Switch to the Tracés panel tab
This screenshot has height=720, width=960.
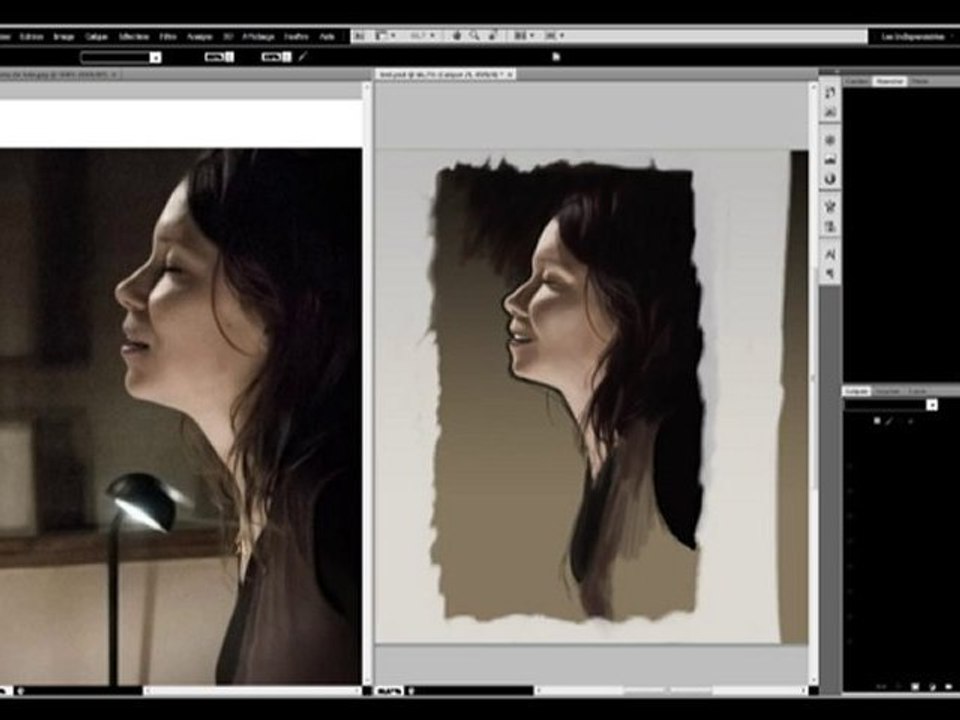[x=917, y=391]
